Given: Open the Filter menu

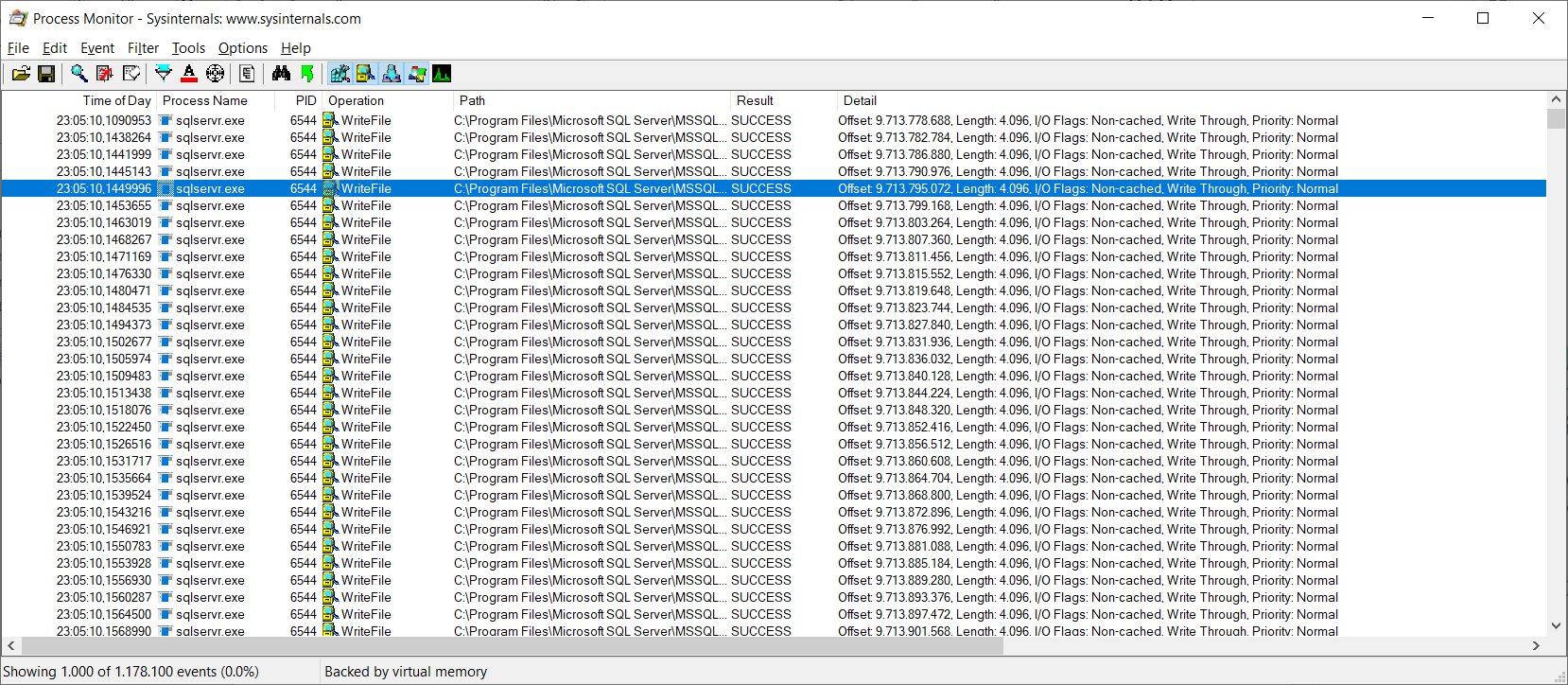Looking at the screenshot, I should coord(143,48).
